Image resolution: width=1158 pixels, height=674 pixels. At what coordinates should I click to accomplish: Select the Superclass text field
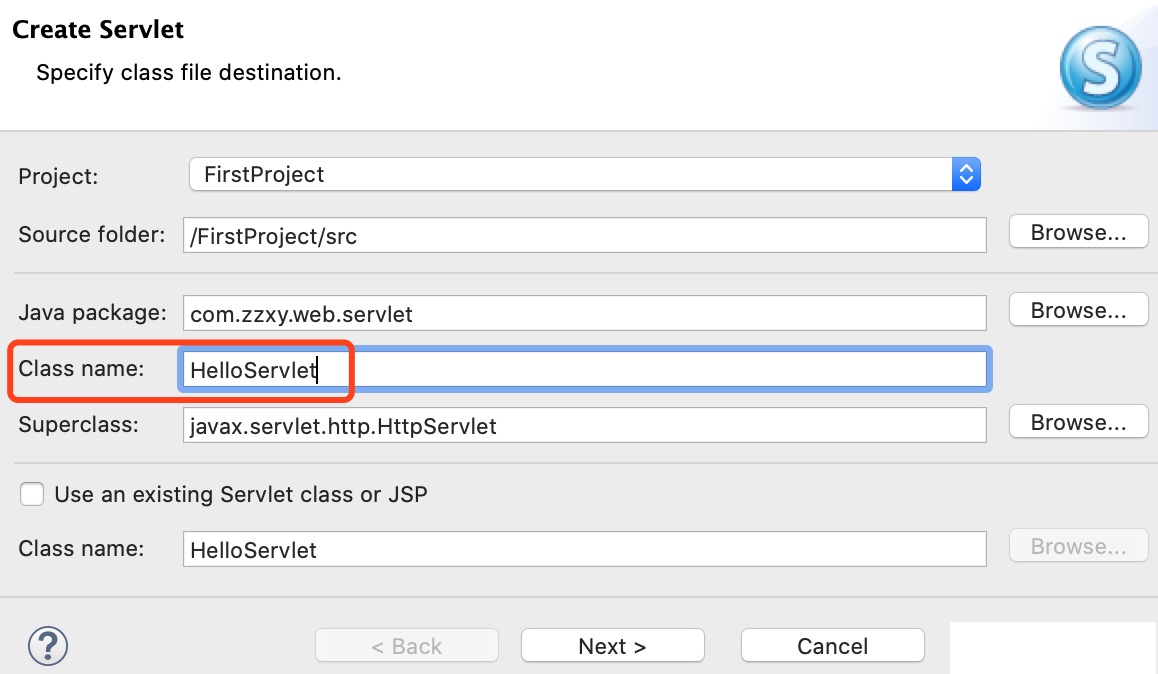click(x=584, y=426)
